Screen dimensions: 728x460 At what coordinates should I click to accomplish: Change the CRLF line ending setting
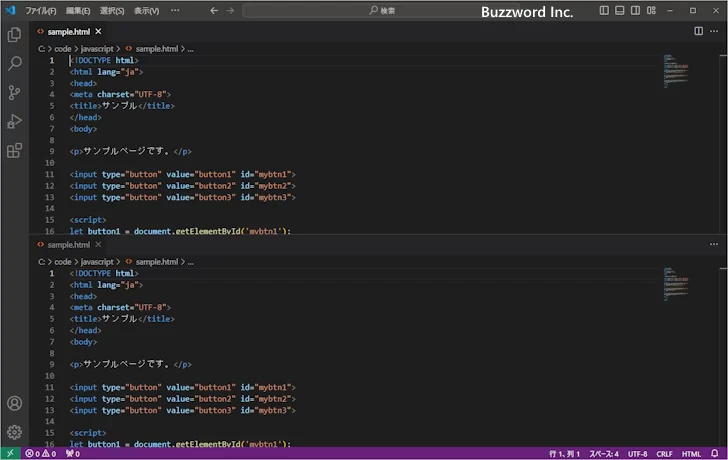tap(665, 453)
